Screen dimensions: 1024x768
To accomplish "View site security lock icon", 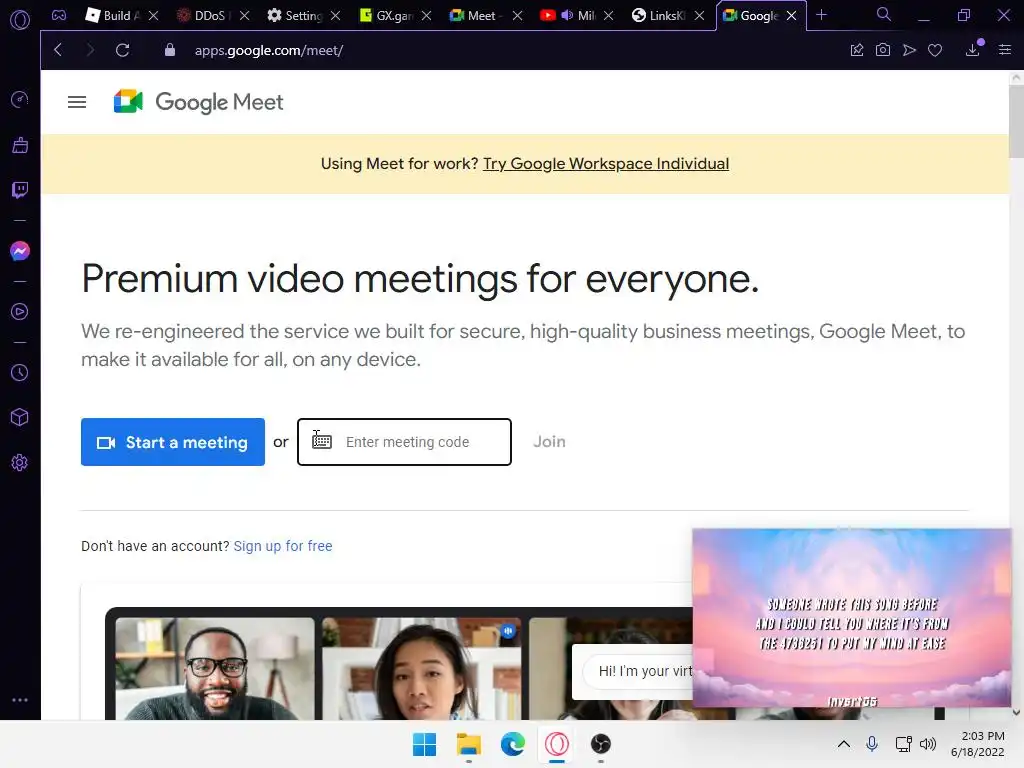I will 170,50.
